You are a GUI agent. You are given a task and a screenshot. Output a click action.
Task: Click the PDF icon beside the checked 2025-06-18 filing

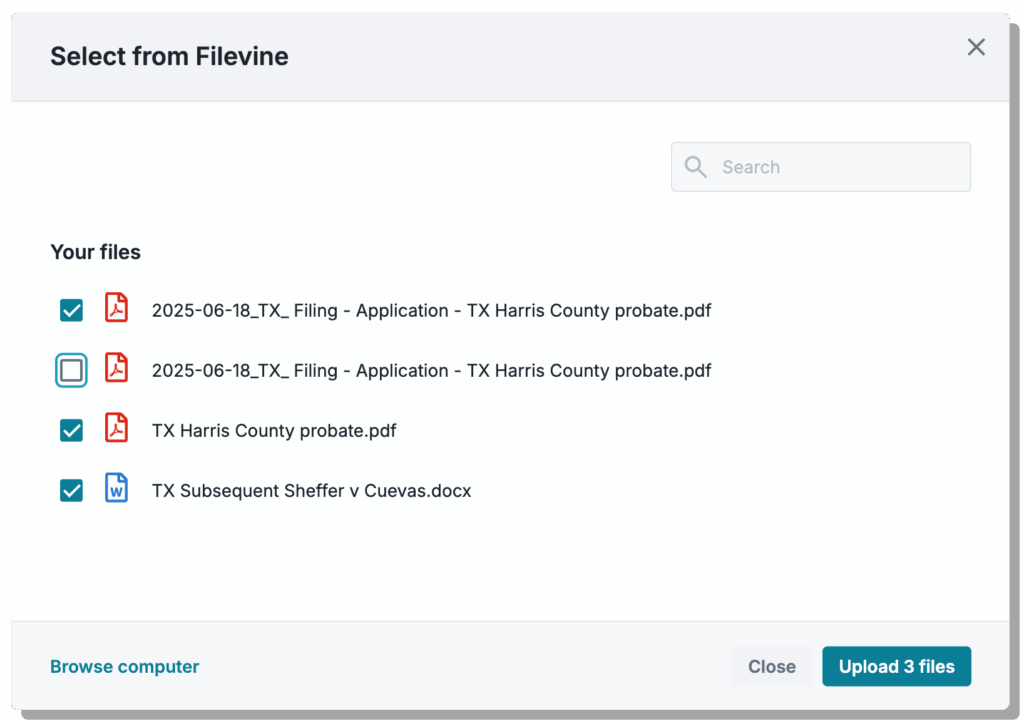[x=117, y=309]
